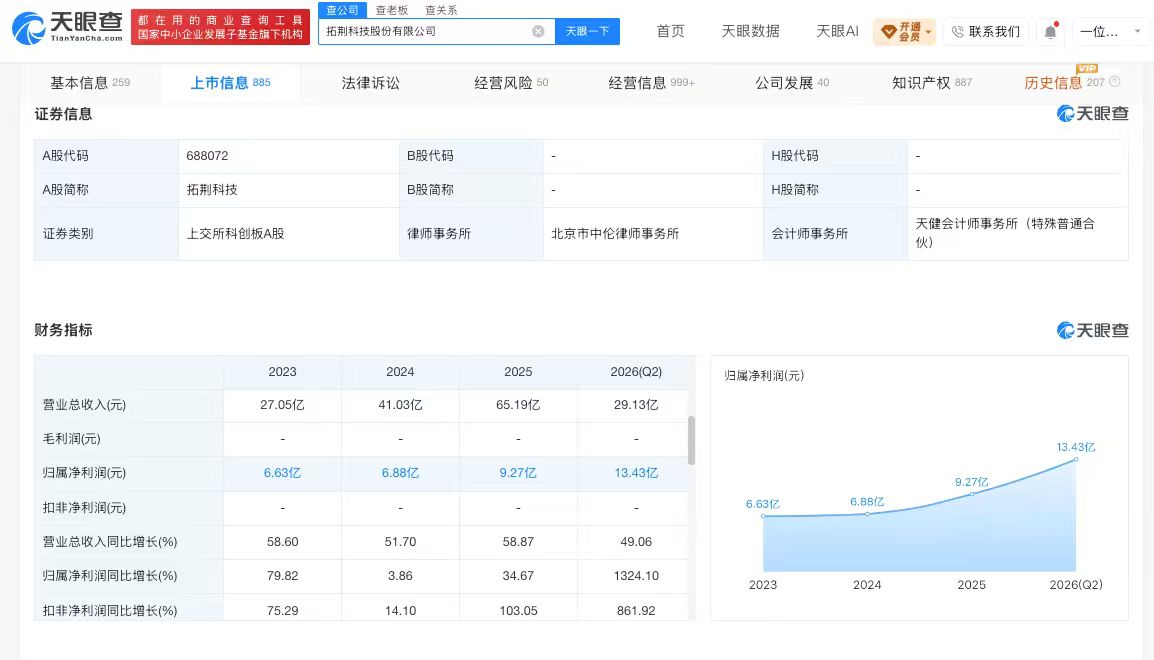Clear the search box with the X icon
Image resolution: width=1154 pixels, height=660 pixels.
[x=538, y=32]
